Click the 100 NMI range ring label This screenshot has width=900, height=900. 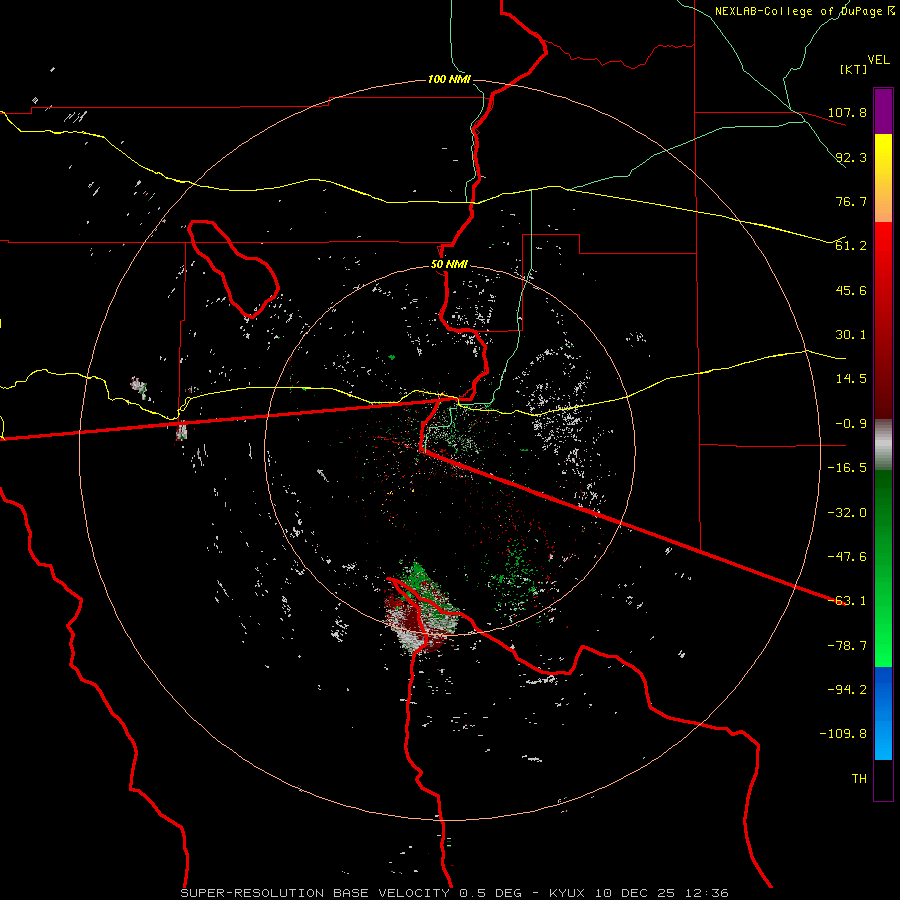[x=449, y=79]
